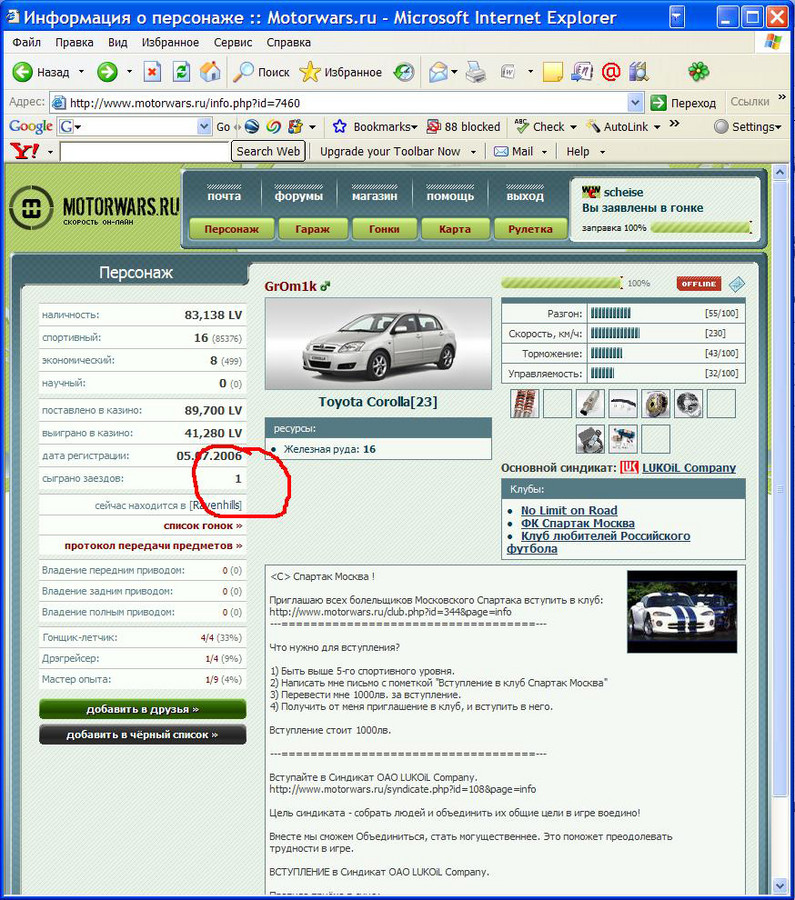
Task: Open the Справка menu
Action: tap(289, 42)
